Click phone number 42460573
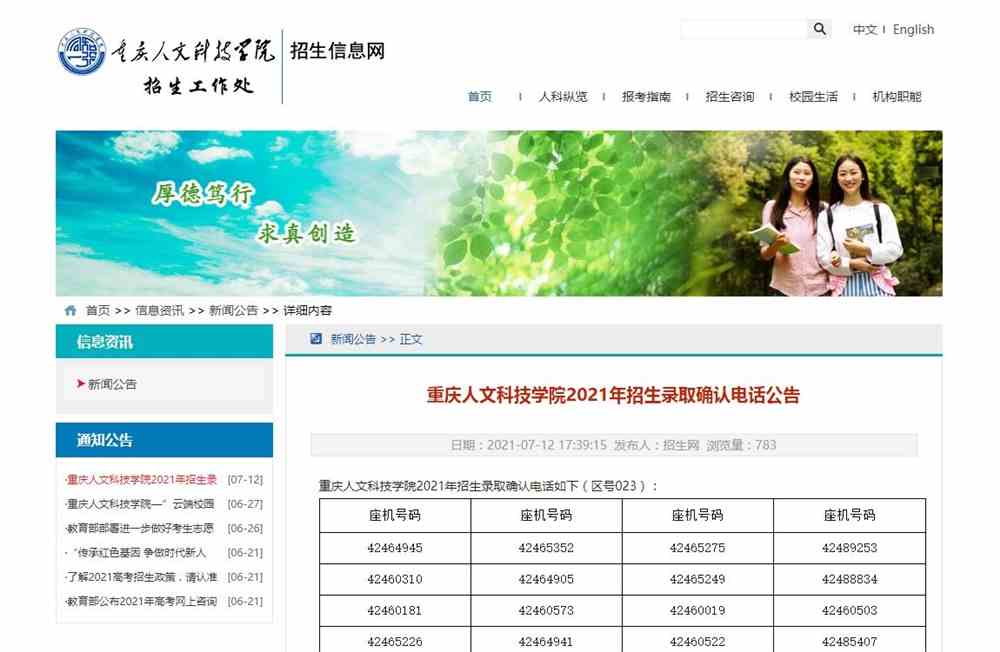This screenshot has width=1000, height=652. tap(546, 611)
